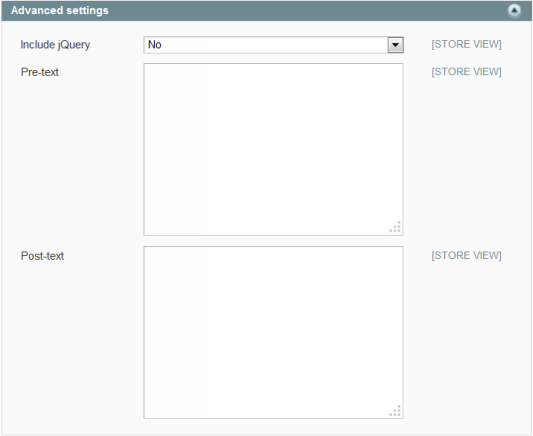Click the Post-text textarea resize grip
This screenshot has height=436, width=533.
(395, 411)
